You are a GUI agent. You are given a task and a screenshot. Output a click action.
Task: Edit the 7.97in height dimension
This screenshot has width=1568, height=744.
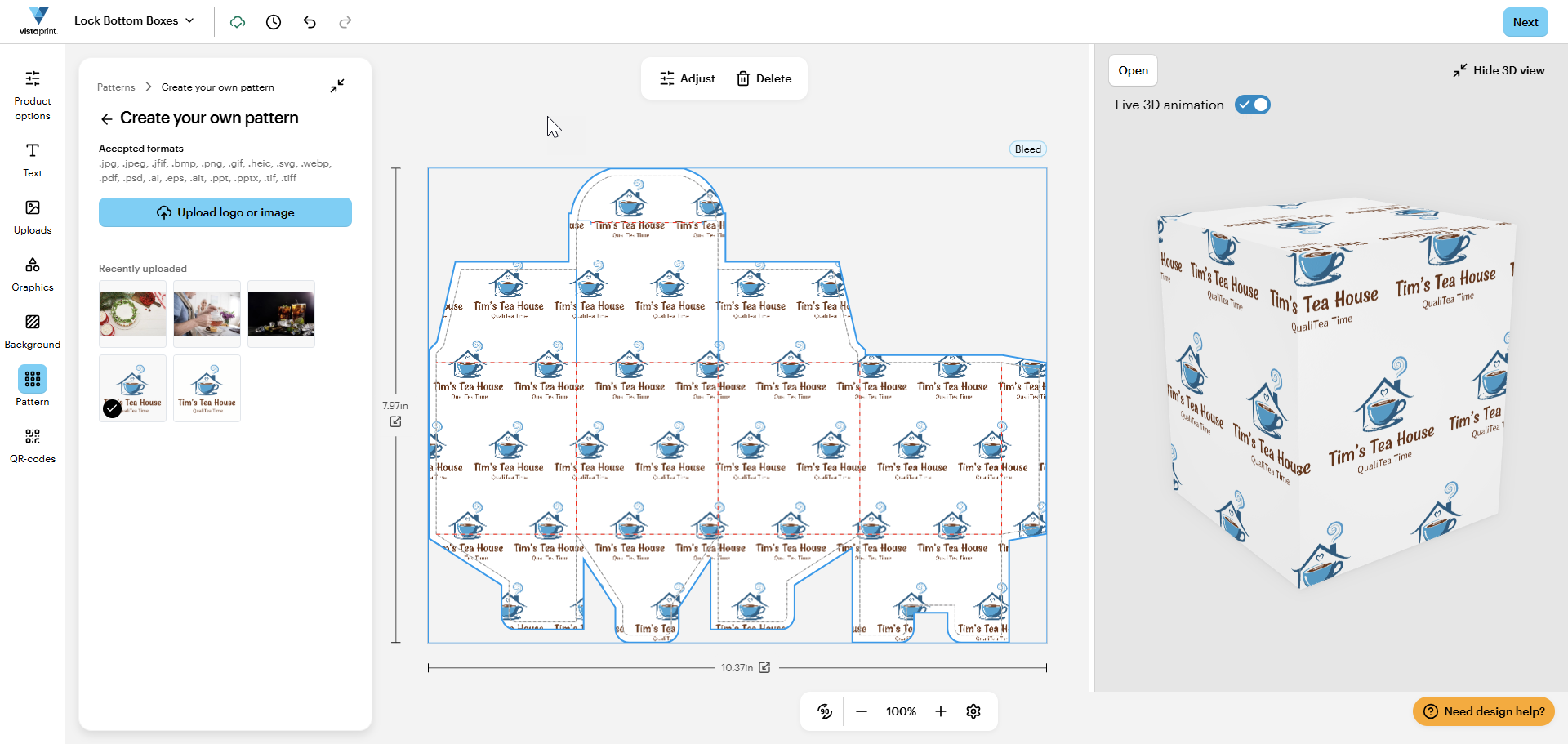coord(395,421)
